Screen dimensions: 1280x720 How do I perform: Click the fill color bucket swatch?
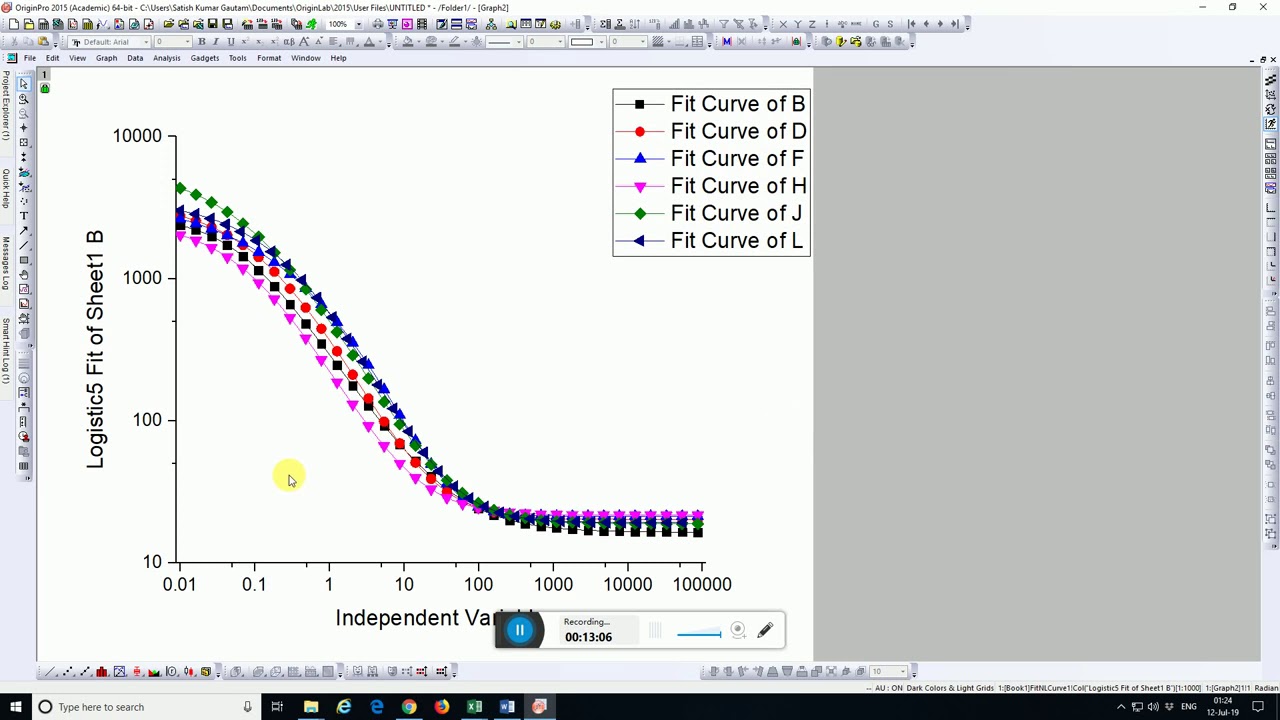(x=408, y=42)
